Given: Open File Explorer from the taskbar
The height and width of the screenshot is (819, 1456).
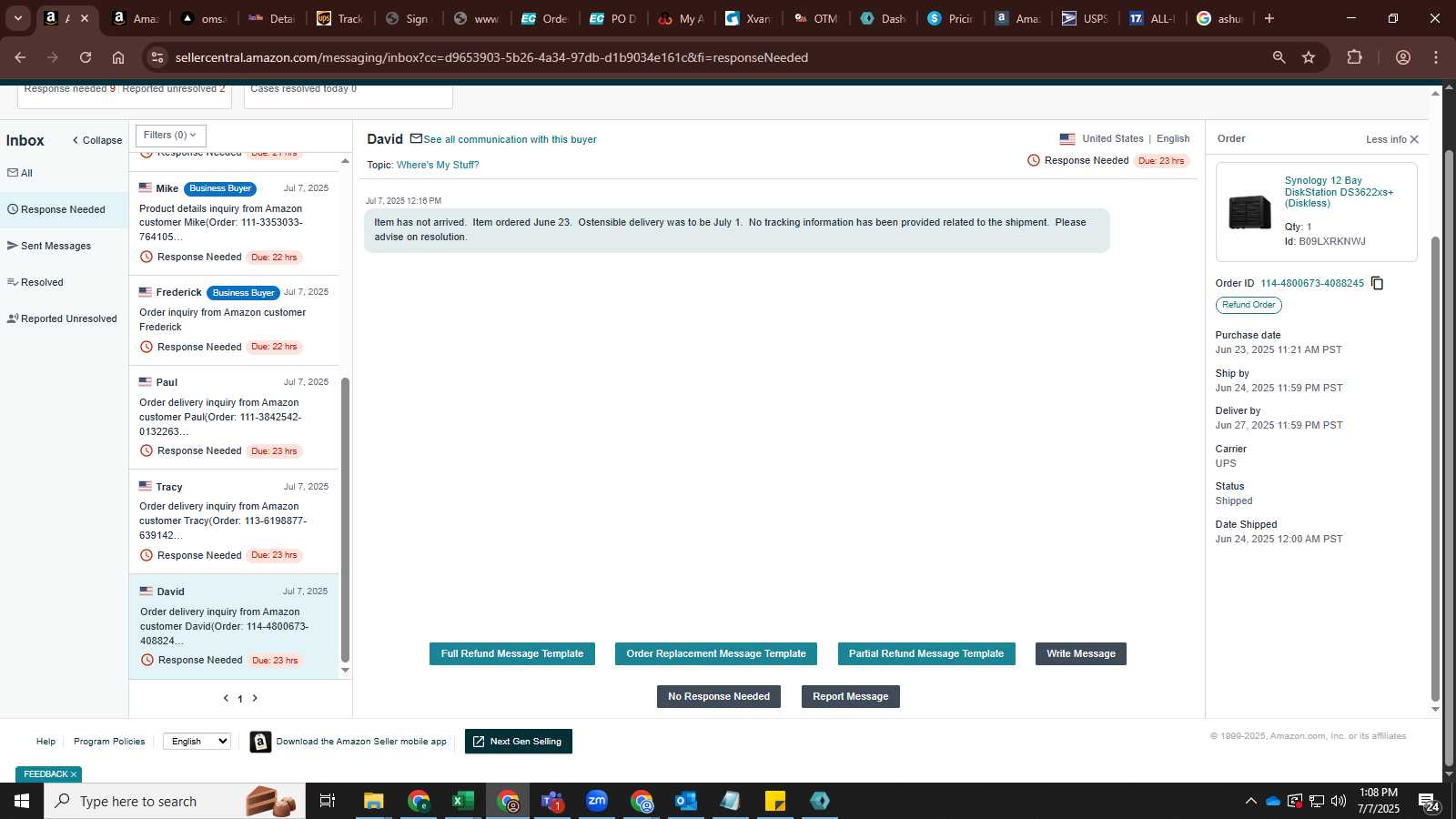Looking at the screenshot, I should point(373,801).
